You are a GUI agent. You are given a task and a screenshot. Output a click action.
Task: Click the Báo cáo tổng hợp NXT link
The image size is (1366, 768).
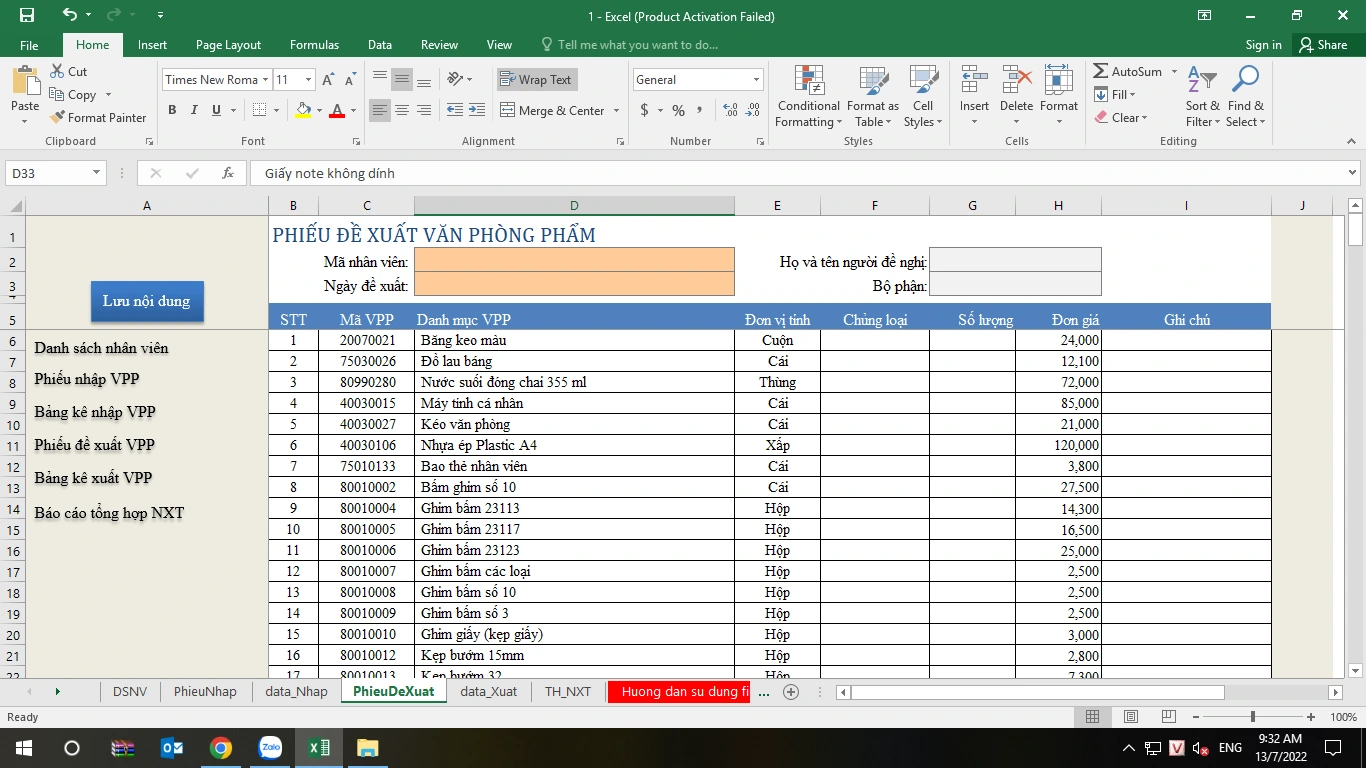point(109,513)
